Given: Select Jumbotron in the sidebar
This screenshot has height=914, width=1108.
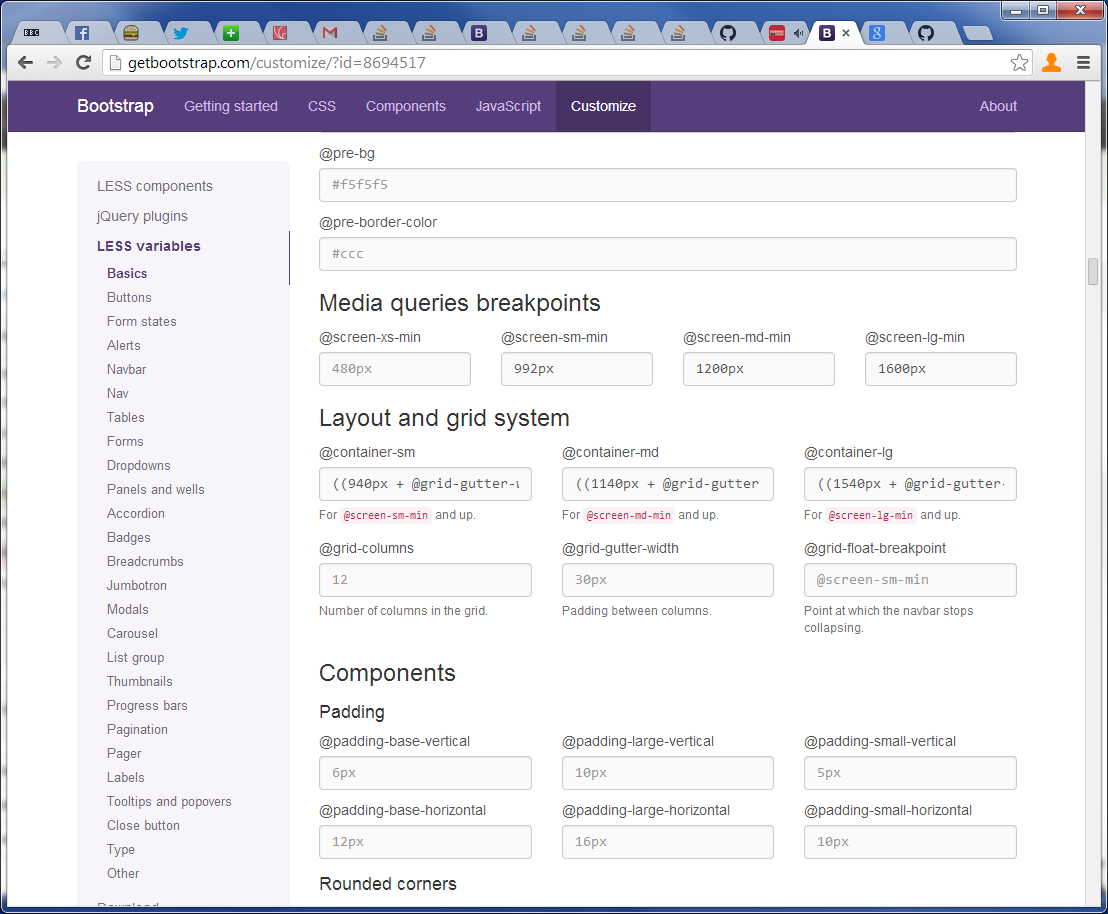Looking at the screenshot, I should click(x=136, y=586).
